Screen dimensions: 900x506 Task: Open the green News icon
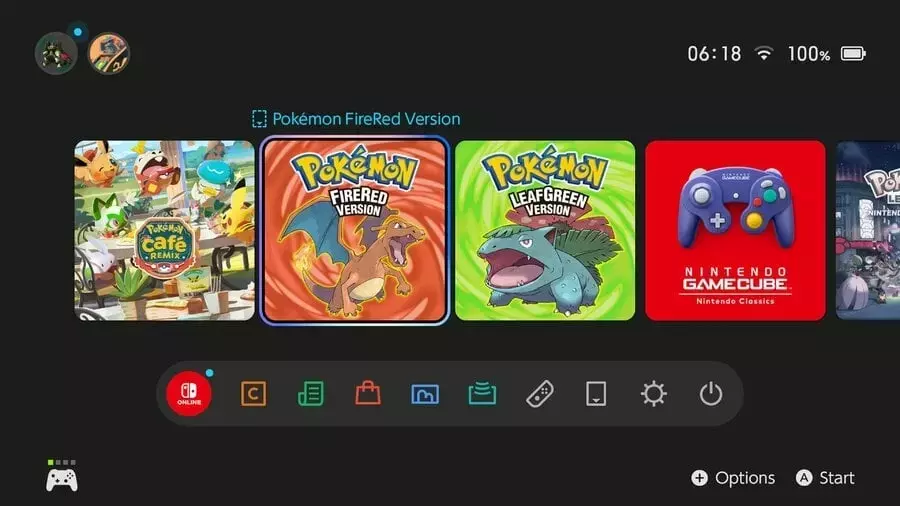pyautogui.click(x=310, y=394)
